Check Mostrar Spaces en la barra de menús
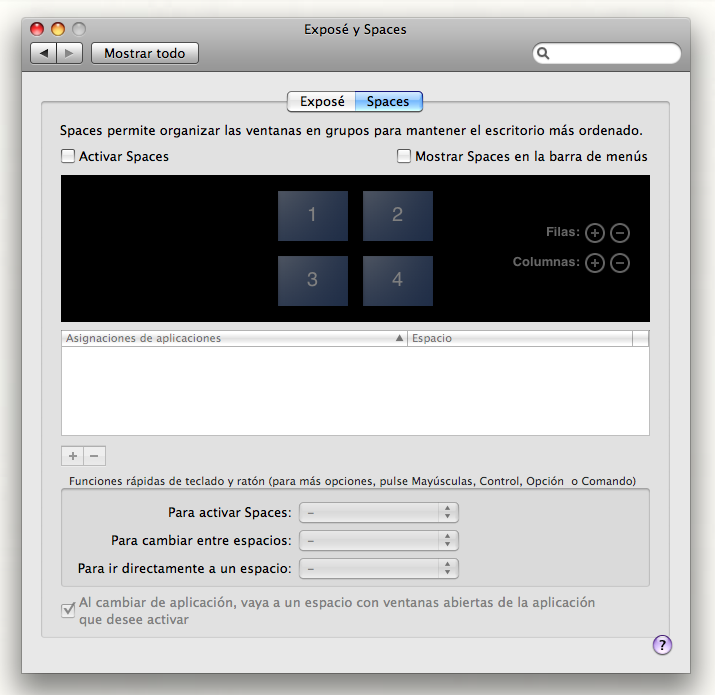The image size is (715, 695). point(404,156)
